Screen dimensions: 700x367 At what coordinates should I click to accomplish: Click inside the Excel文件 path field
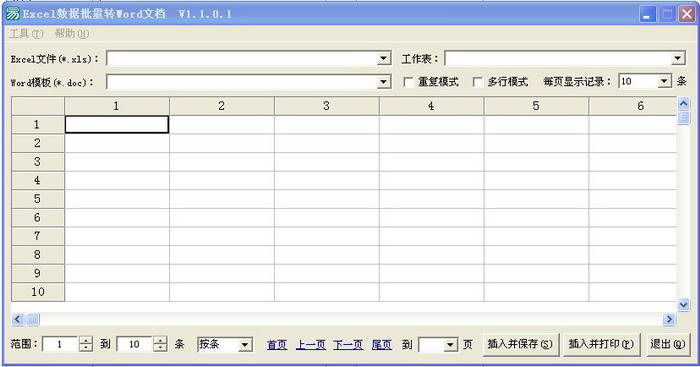click(242, 58)
